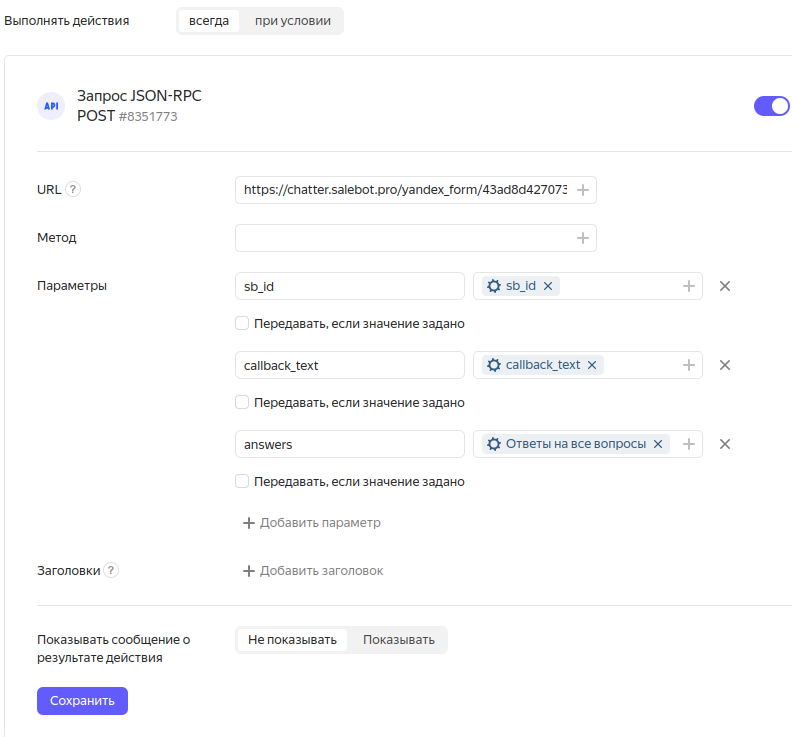Delete the sb_id parameter row

point(725,286)
